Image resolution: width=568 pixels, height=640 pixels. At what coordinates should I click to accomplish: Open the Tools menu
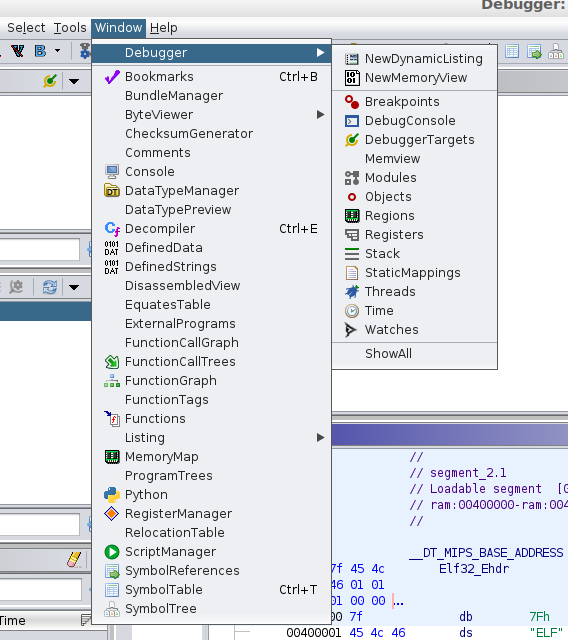[x=70, y=28]
